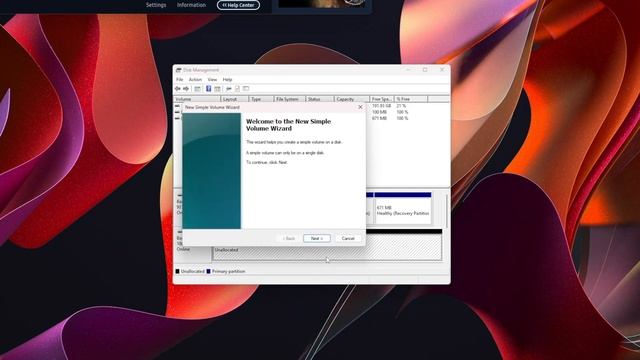Sort by the Layout column header

[x=235, y=99]
